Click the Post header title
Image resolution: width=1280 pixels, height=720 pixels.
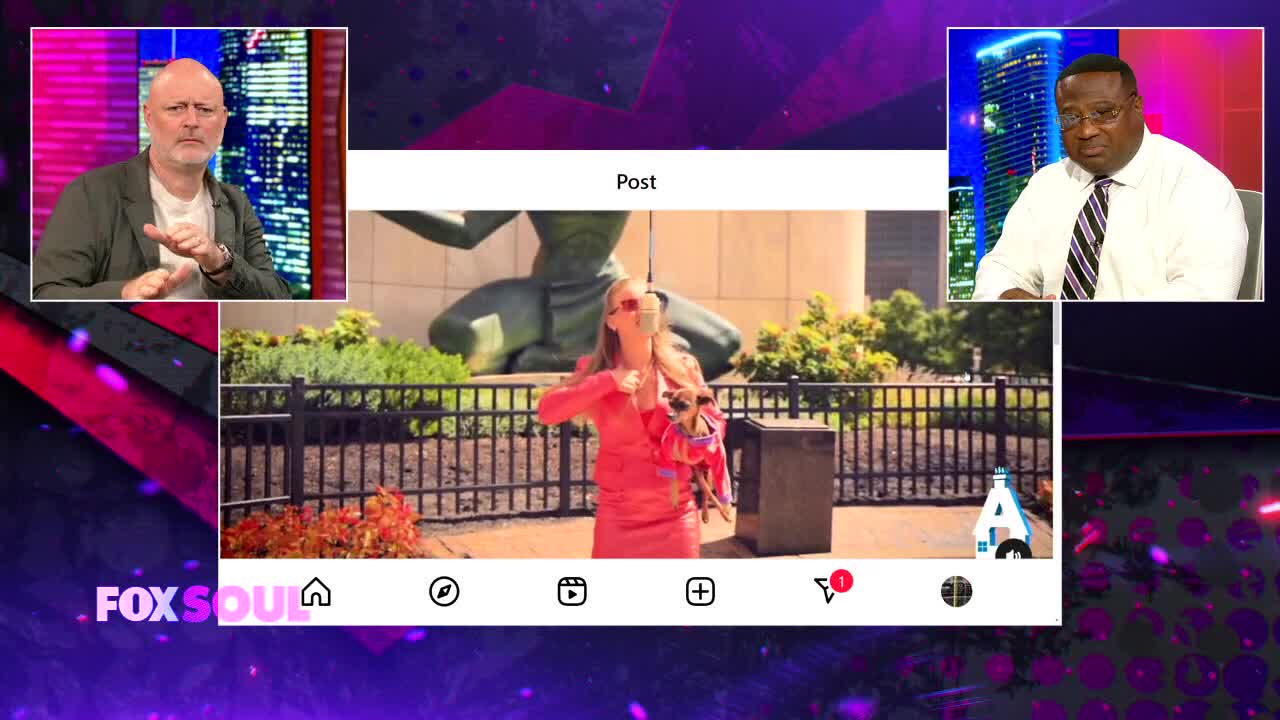coord(636,182)
